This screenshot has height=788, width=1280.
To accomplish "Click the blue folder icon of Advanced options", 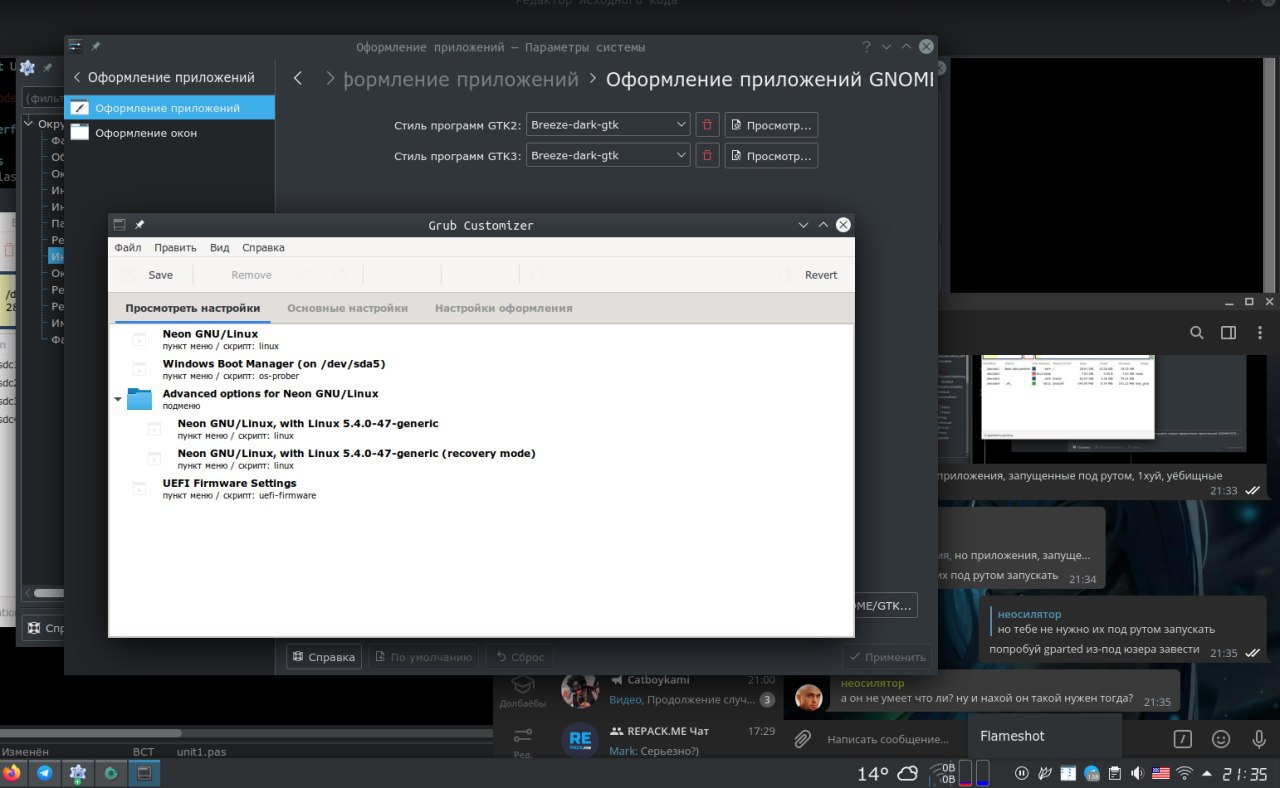I will point(139,399).
